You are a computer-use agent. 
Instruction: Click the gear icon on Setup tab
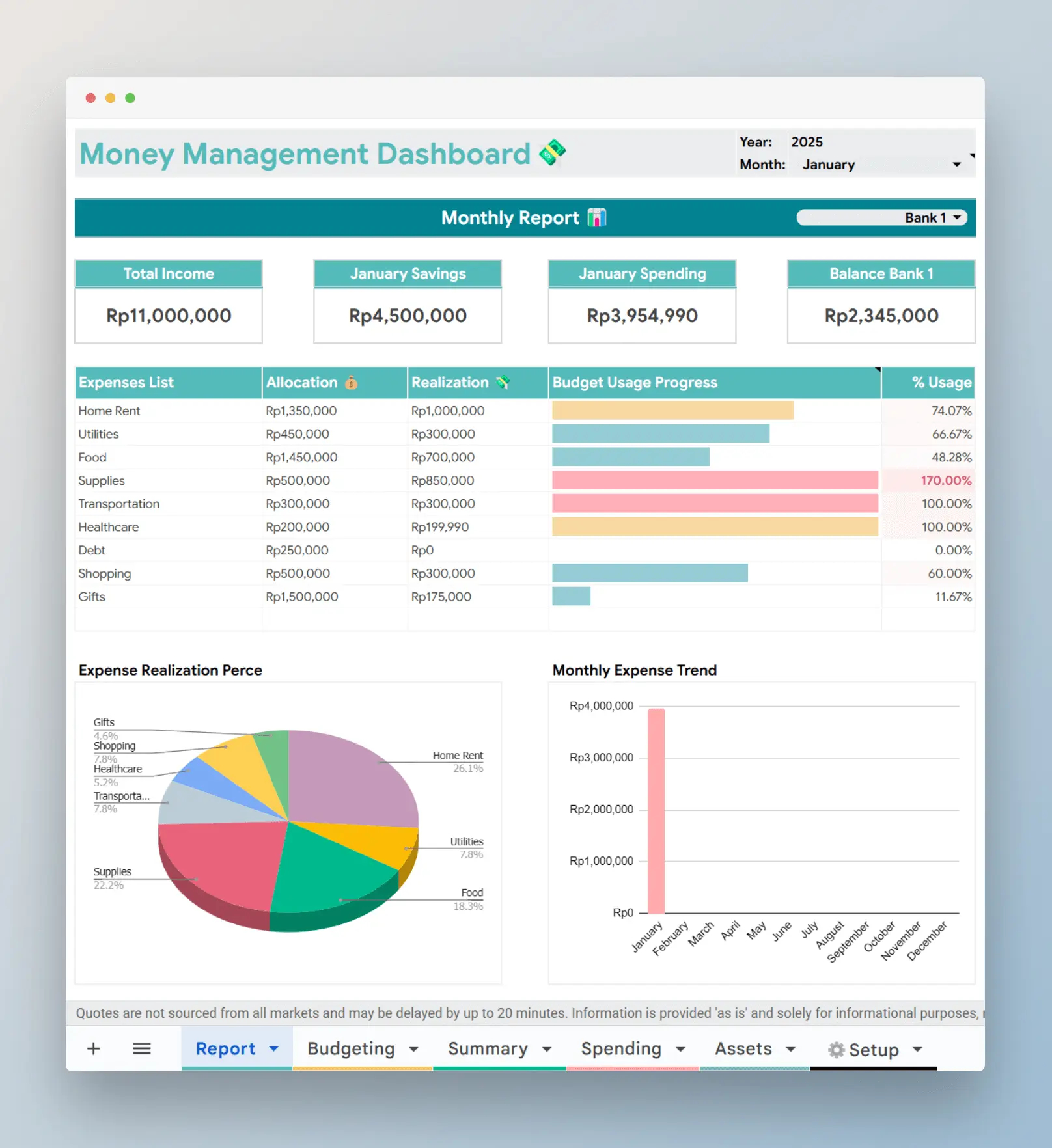pyautogui.click(x=836, y=1049)
